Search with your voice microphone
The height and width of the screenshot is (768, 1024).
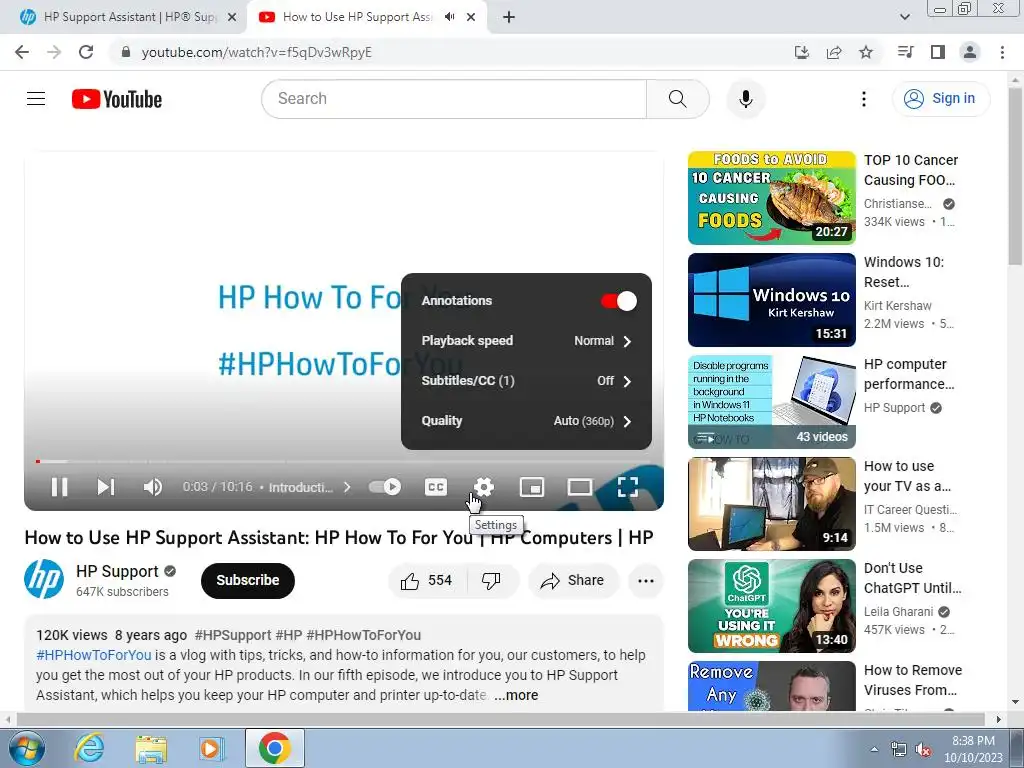coord(746,99)
